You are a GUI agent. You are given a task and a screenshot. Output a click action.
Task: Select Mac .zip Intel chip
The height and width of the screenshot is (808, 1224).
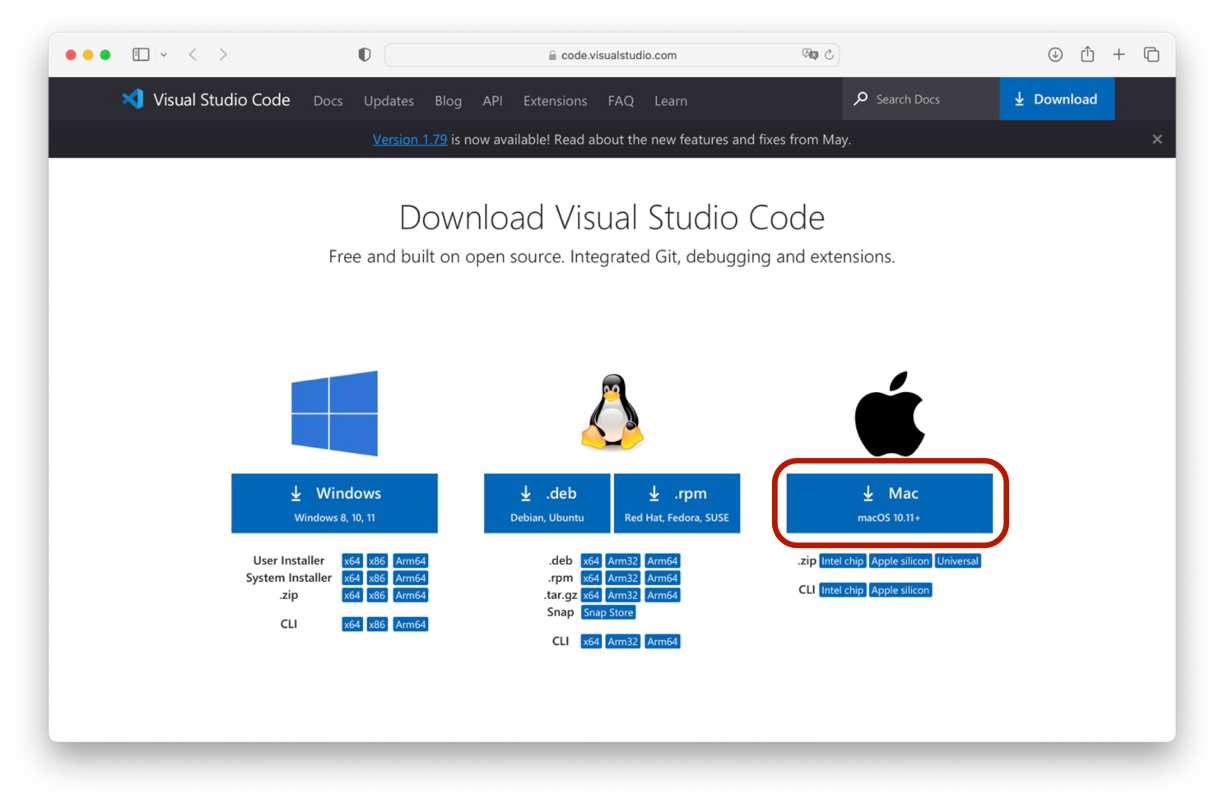[x=842, y=561]
